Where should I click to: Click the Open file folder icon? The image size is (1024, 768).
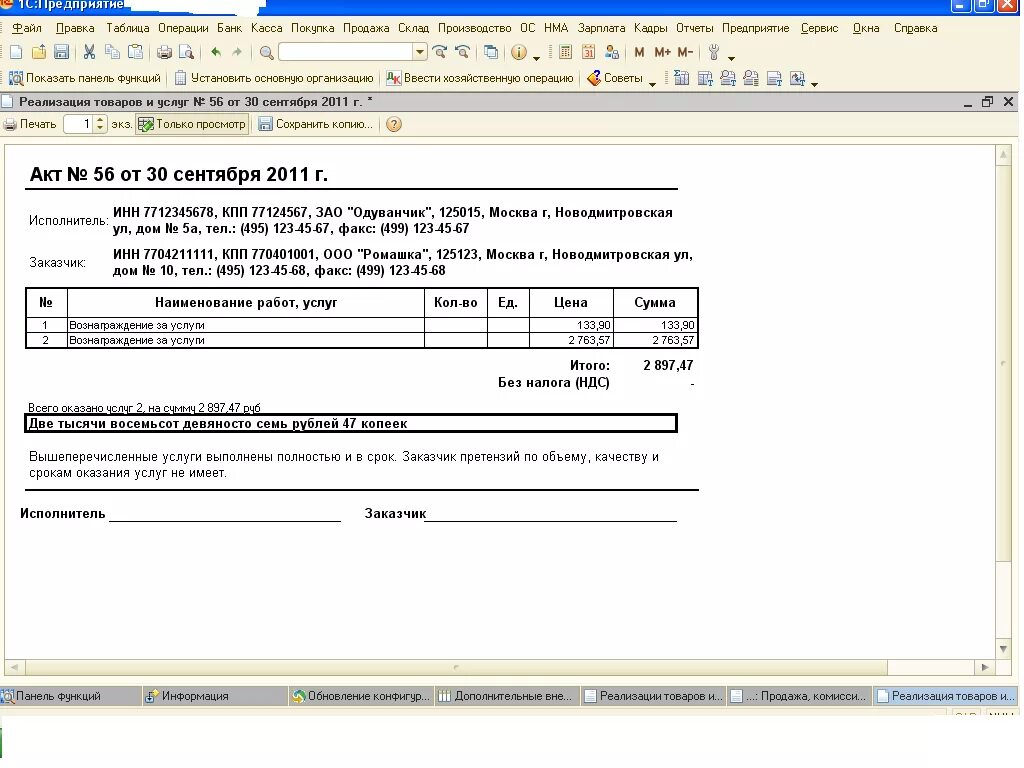pos(39,52)
